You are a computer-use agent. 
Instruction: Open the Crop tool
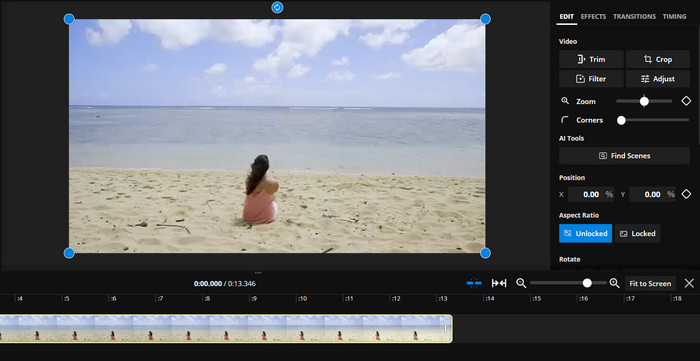[658, 59]
